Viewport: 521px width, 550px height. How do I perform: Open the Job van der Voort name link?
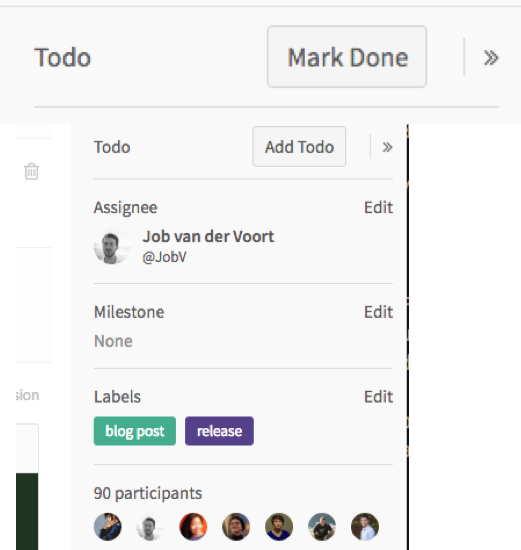click(x=208, y=236)
